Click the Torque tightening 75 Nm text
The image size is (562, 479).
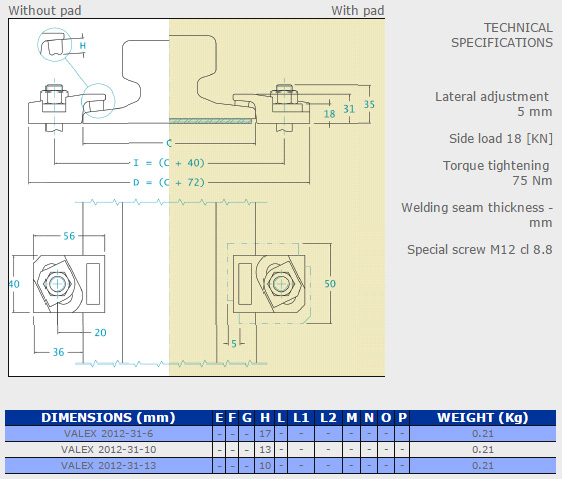point(497,173)
